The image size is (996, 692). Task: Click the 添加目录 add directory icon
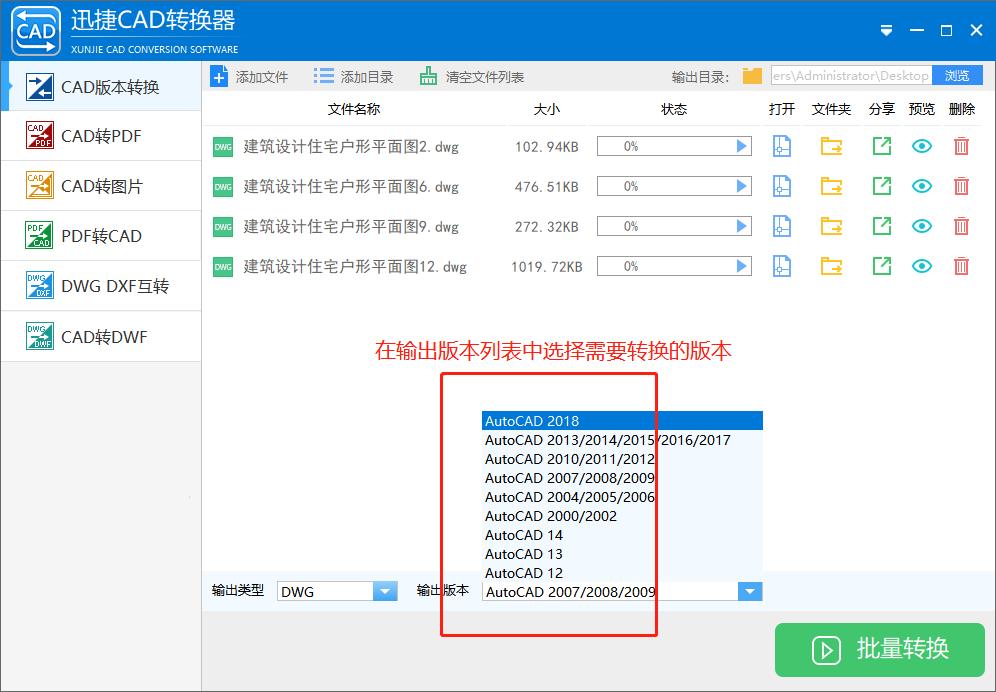tap(322, 75)
